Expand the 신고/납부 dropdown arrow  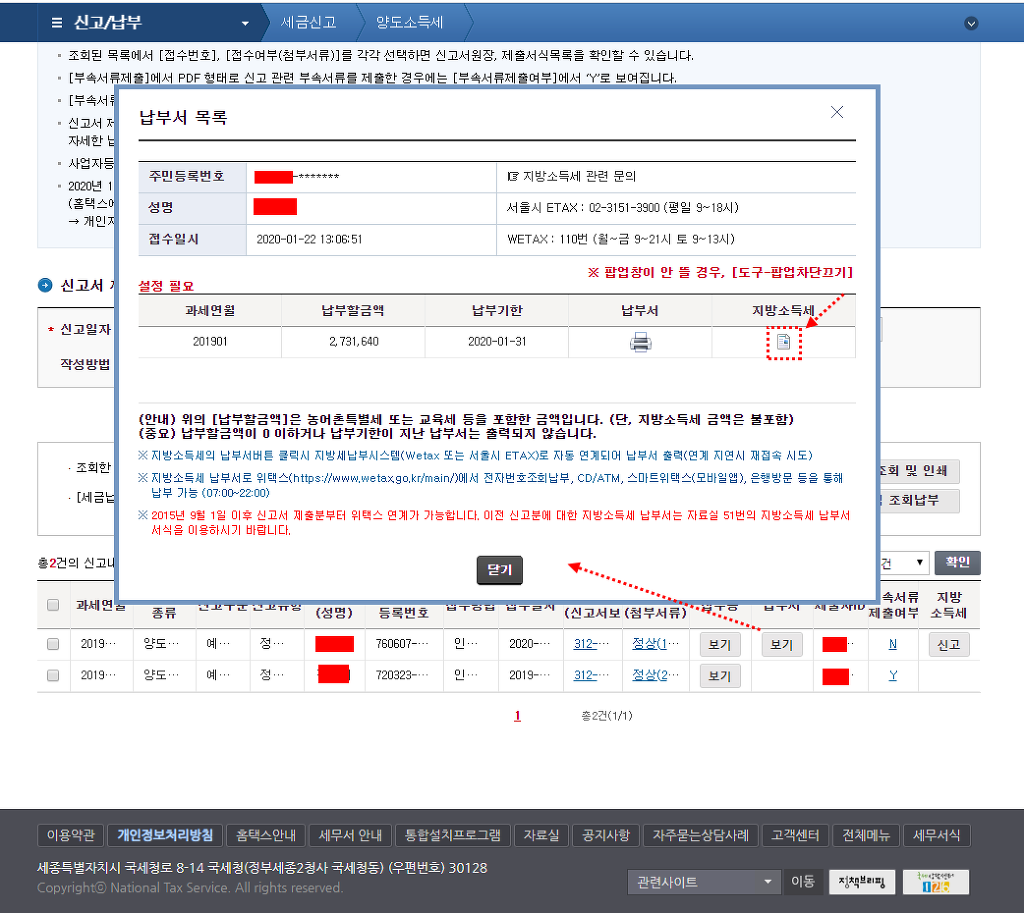[245, 24]
